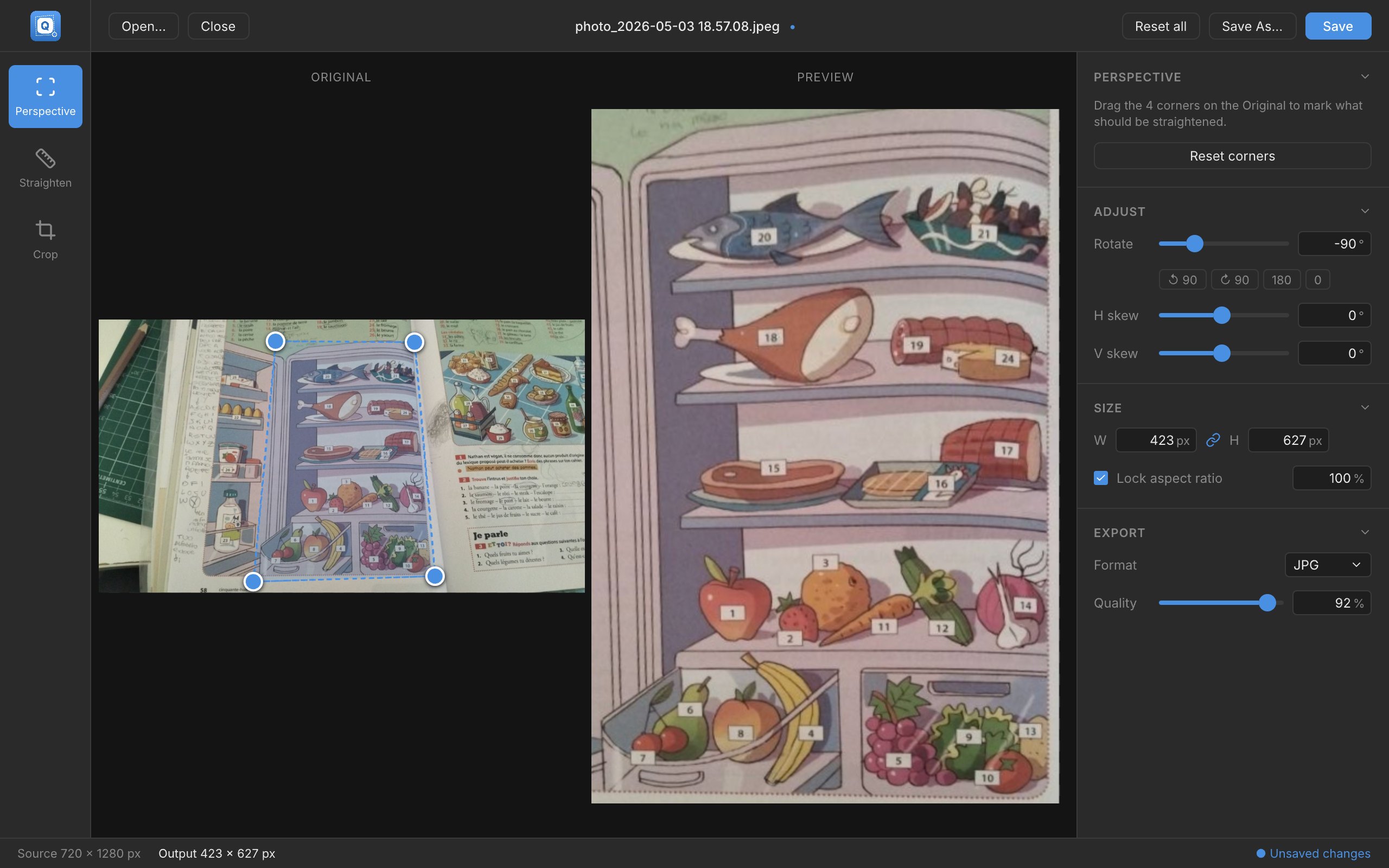Collapse the Adjust section
The width and height of the screenshot is (1389, 868).
point(1365,211)
